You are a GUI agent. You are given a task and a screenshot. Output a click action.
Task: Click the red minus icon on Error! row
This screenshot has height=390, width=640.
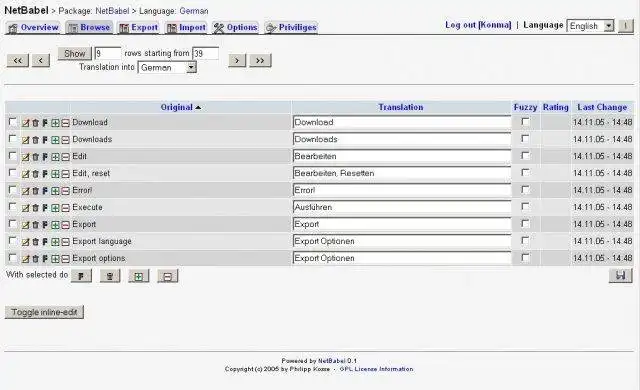65,191
